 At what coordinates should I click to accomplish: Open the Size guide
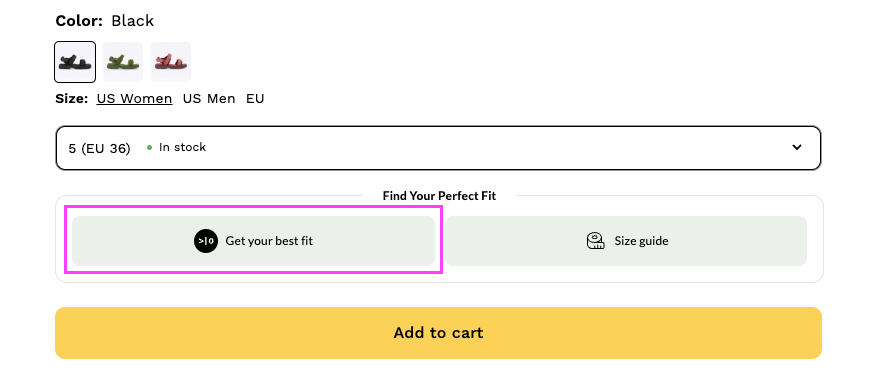626,241
